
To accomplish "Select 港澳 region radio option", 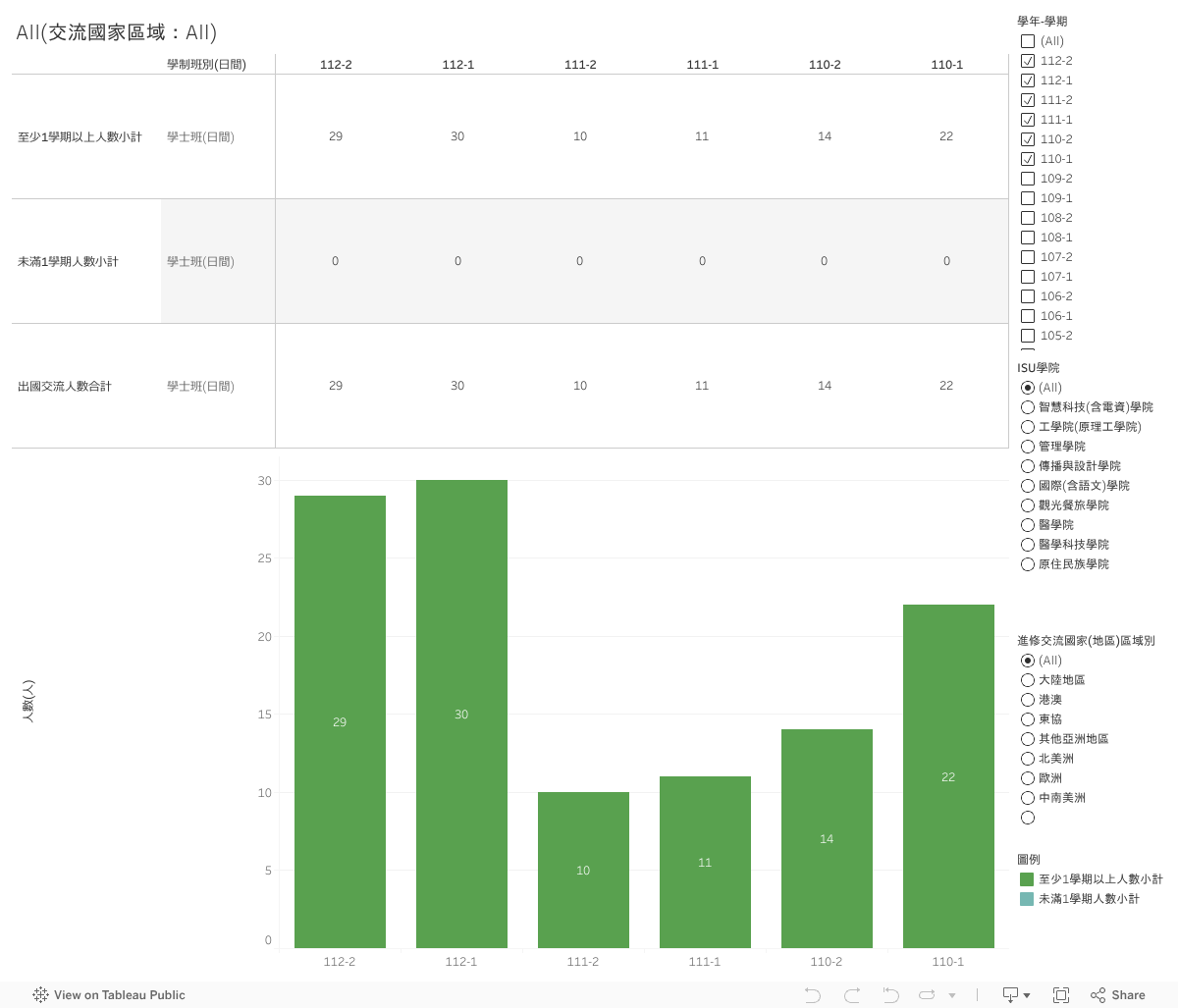I will click(1028, 700).
